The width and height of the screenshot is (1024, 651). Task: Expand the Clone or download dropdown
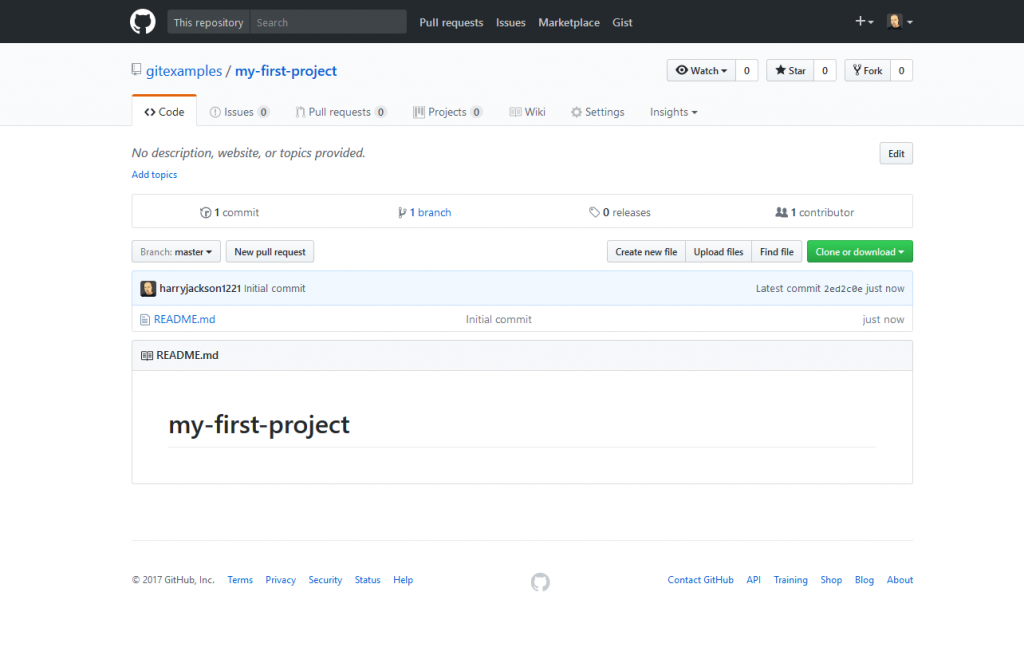click(859, 251)
